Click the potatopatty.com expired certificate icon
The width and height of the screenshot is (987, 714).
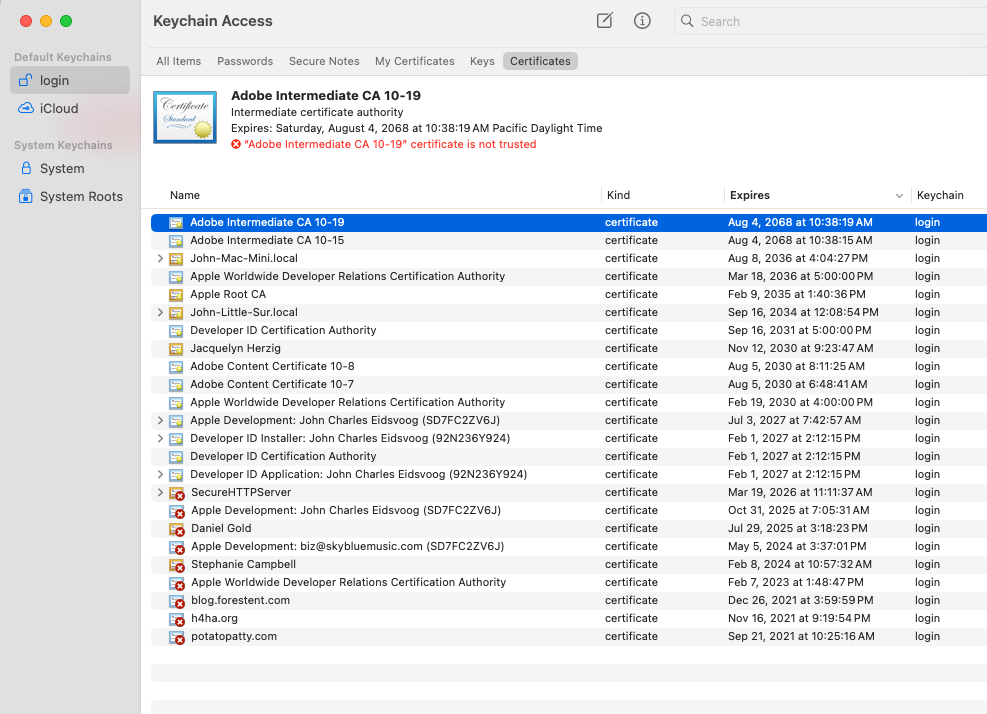(177, 637)
